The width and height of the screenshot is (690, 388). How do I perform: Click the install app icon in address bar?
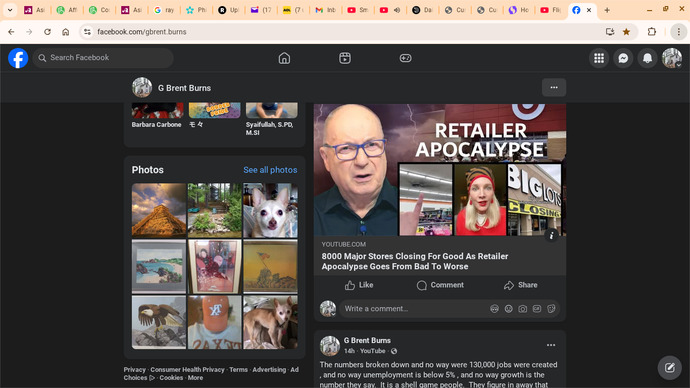610,32
